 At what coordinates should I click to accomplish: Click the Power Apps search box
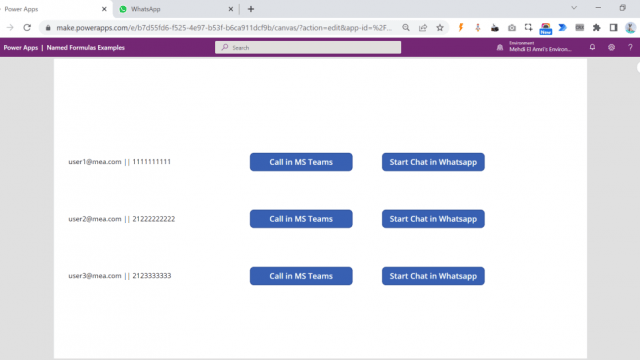308,47
